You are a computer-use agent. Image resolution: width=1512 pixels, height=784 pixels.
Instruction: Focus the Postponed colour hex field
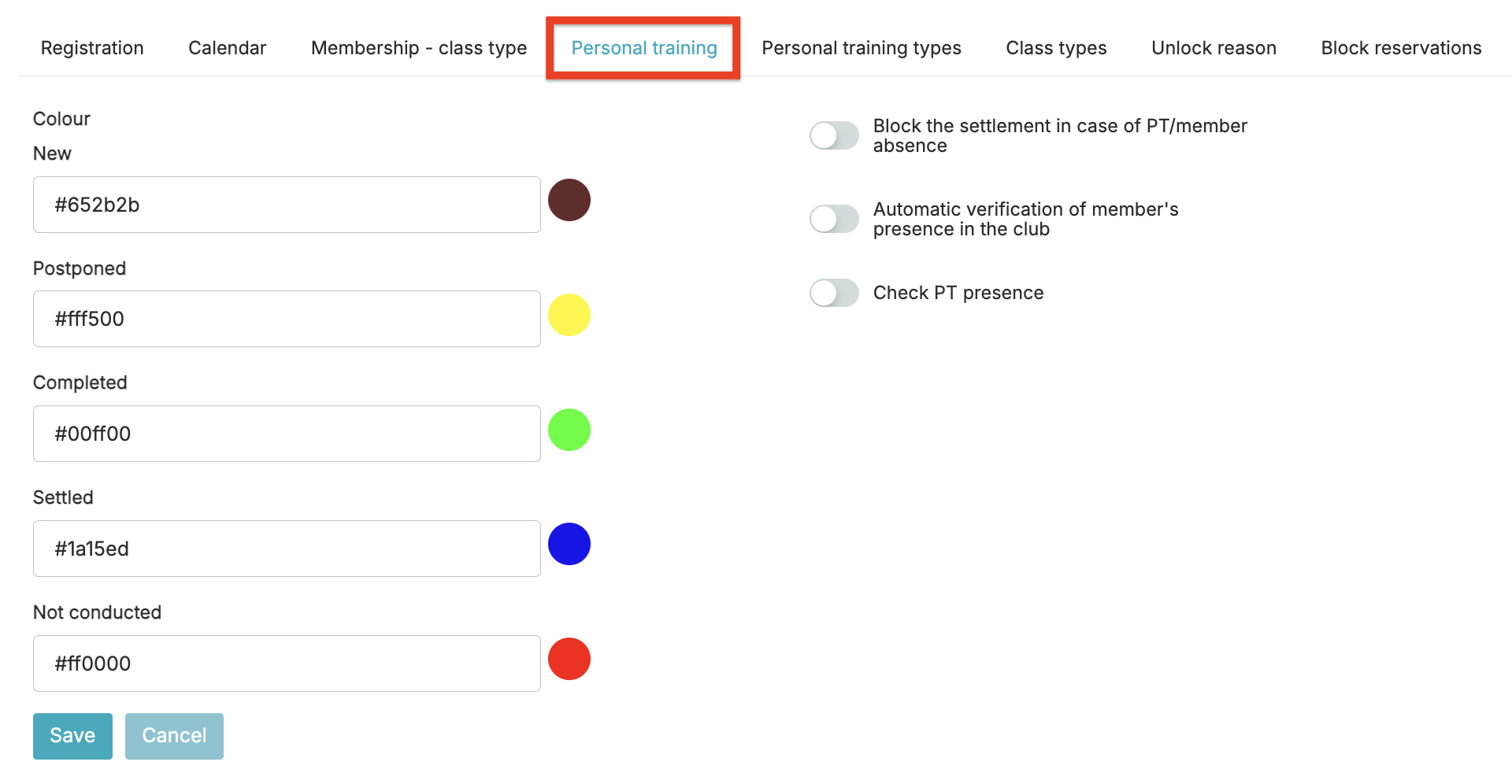click(x=287, y=319)
